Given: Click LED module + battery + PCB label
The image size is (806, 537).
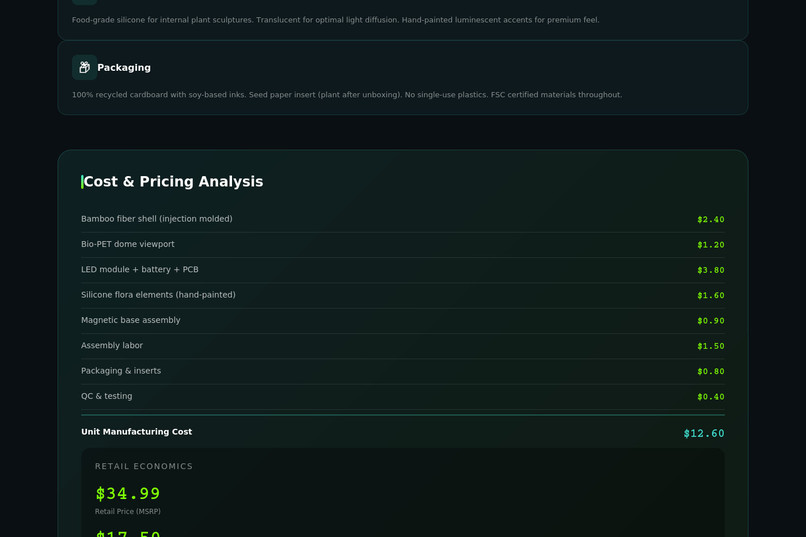Looking at the screenshot, I should pos(140,269).
